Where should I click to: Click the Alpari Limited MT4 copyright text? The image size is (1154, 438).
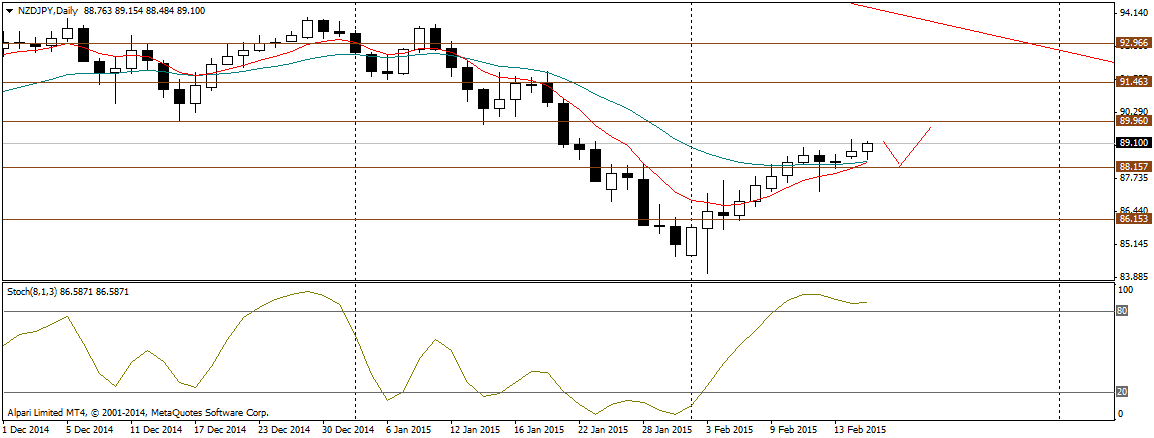(138, 413)
